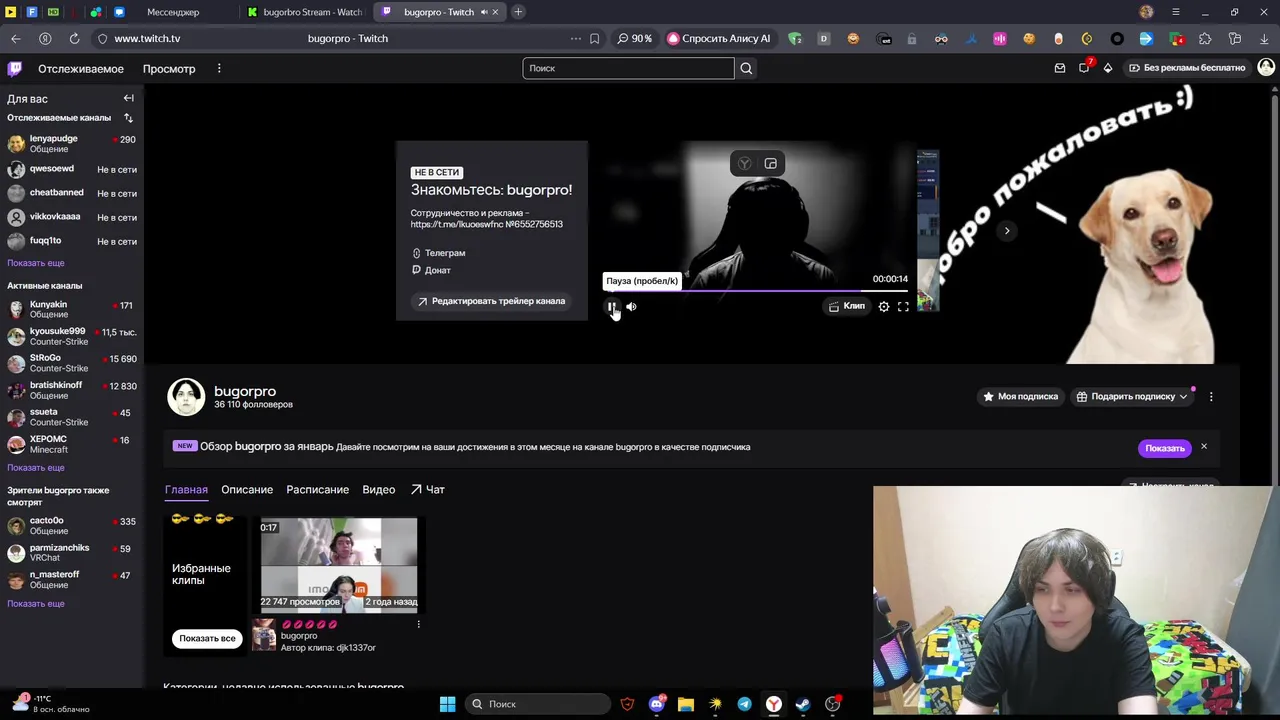1280x720 pixels.
Task: Open Чат popout tab
Action: coord(428,490)
